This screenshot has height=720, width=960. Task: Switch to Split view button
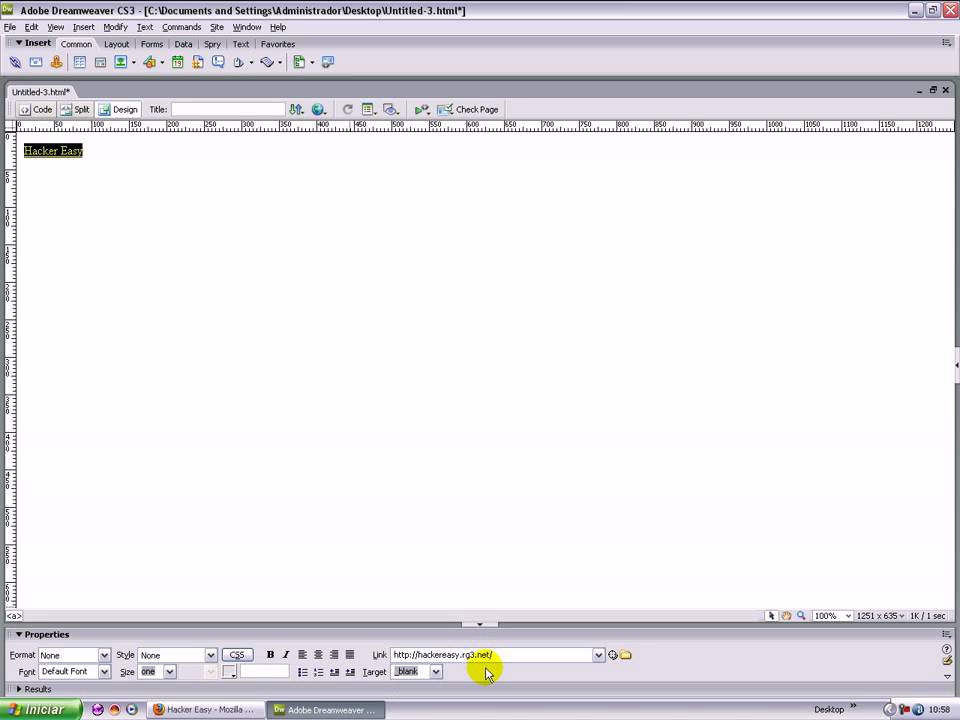tap(75, 110)
